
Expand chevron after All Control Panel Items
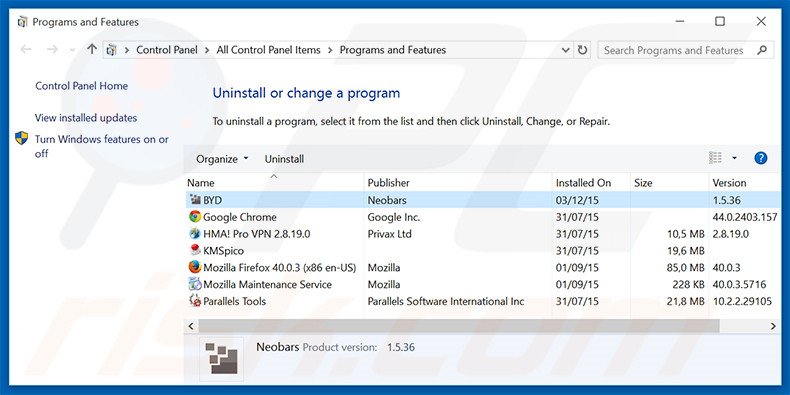(330, 50)
